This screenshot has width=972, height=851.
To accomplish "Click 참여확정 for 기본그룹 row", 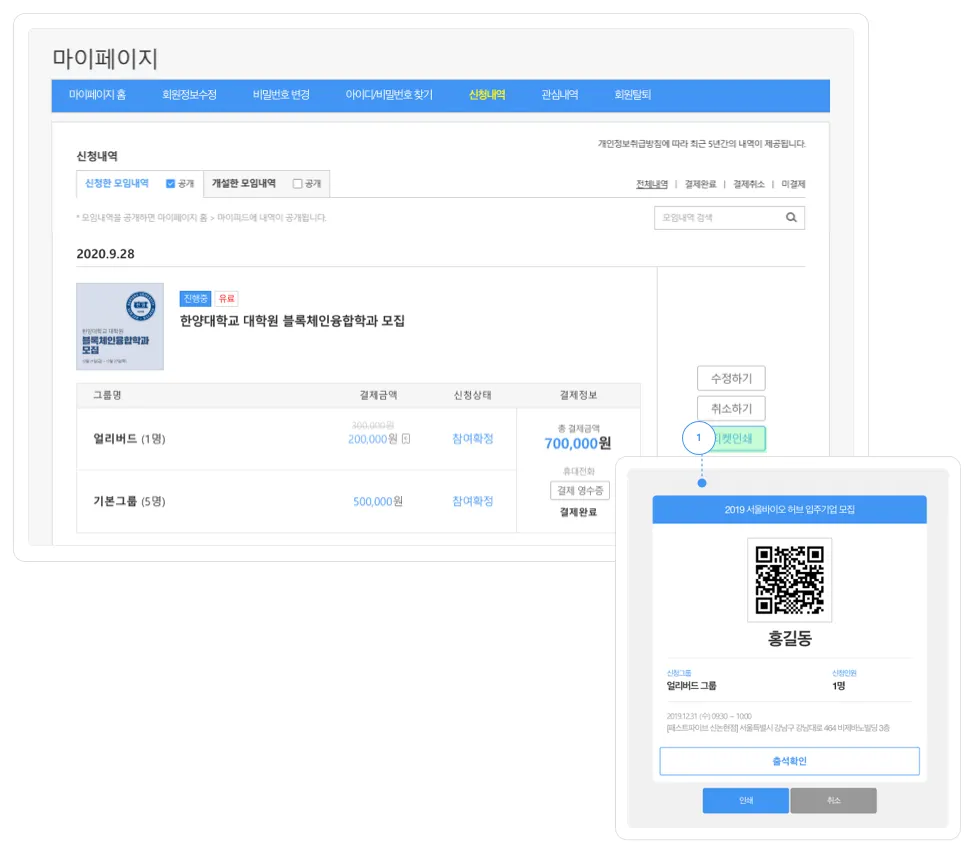I will tap(472, 501).
